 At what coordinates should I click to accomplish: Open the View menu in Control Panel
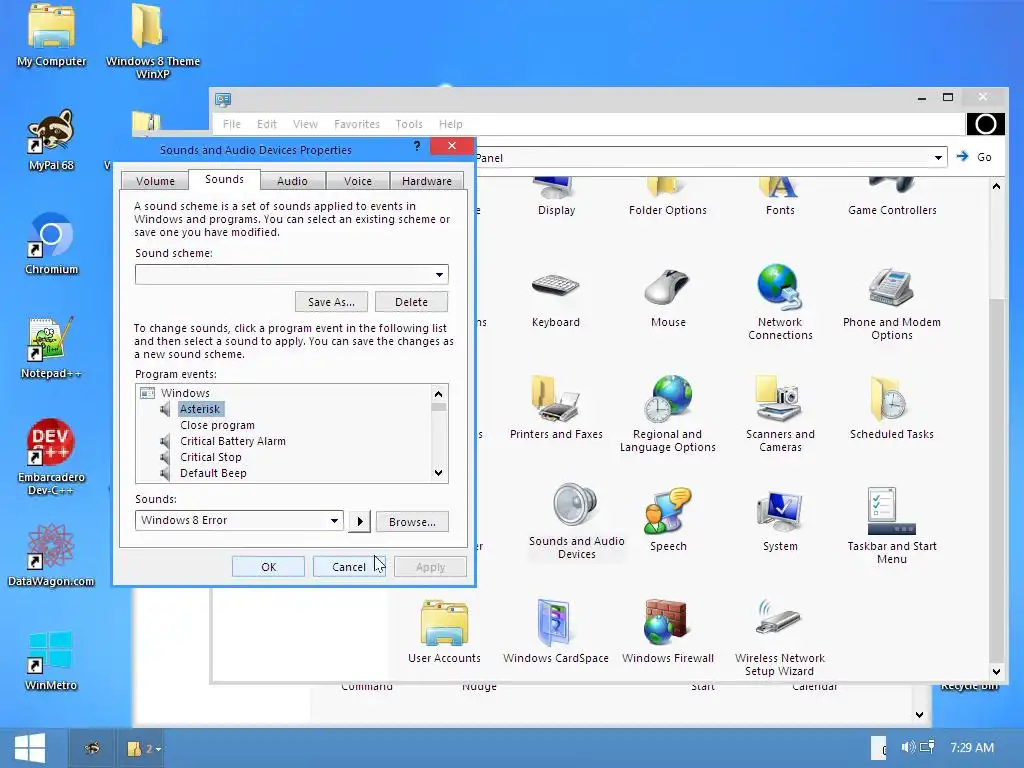pyautogui.click(x=305, y=124)
